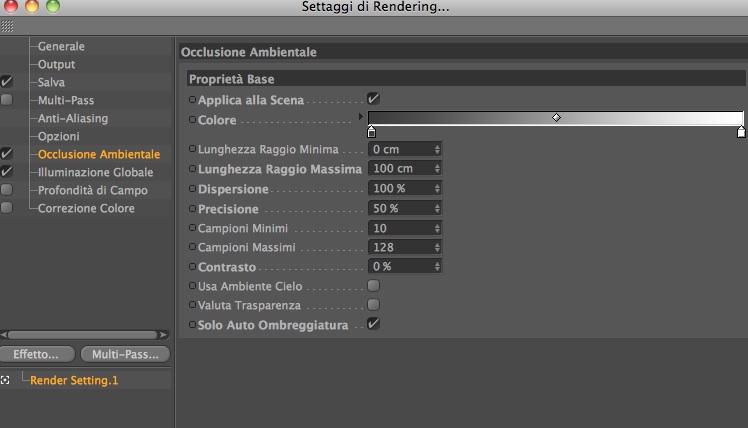The image size is (748, 428).
Task: Click the animation dot beside Colore
Action: pos(192,121)
